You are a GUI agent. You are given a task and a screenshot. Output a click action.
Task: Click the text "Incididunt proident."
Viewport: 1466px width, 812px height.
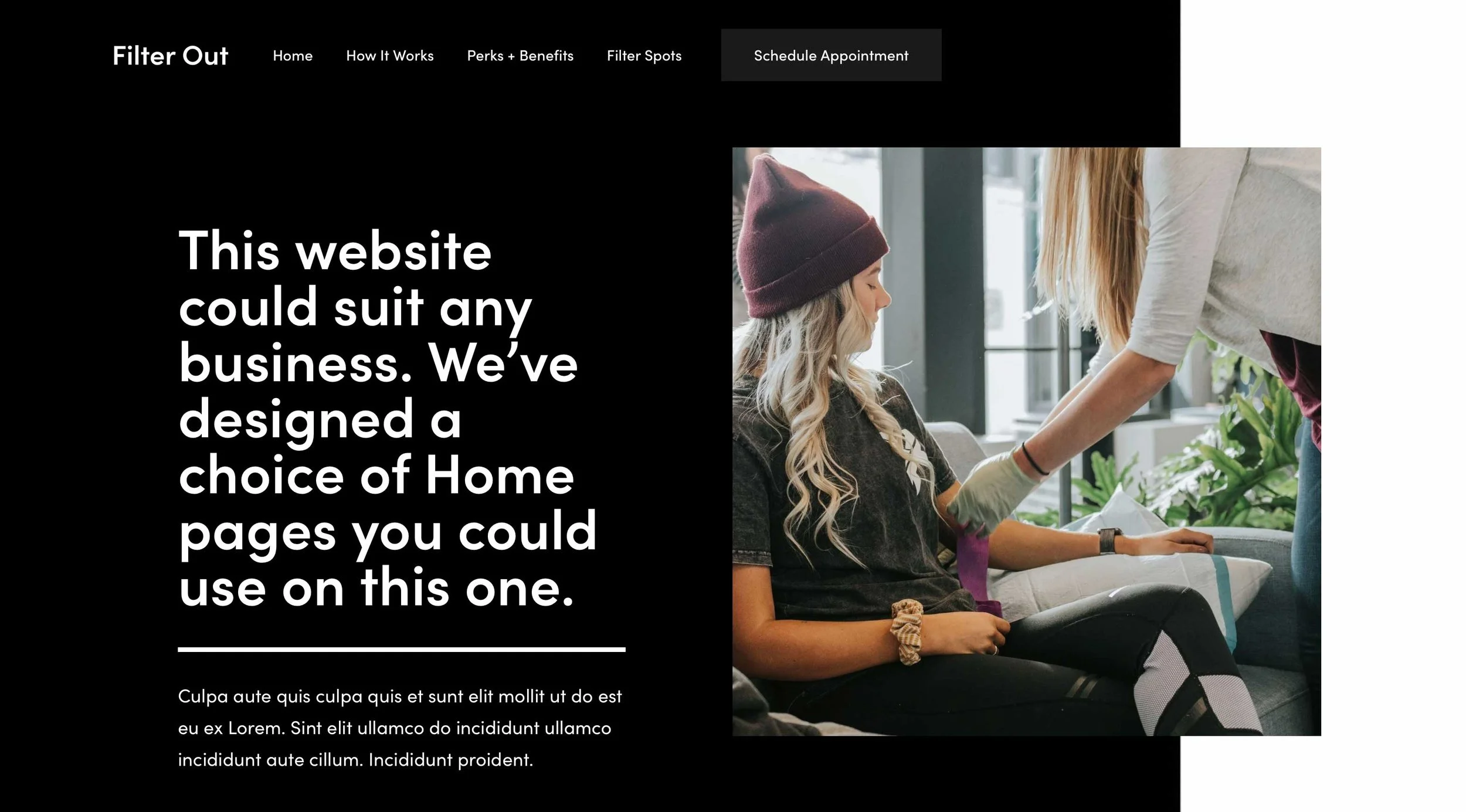[451, 760]
